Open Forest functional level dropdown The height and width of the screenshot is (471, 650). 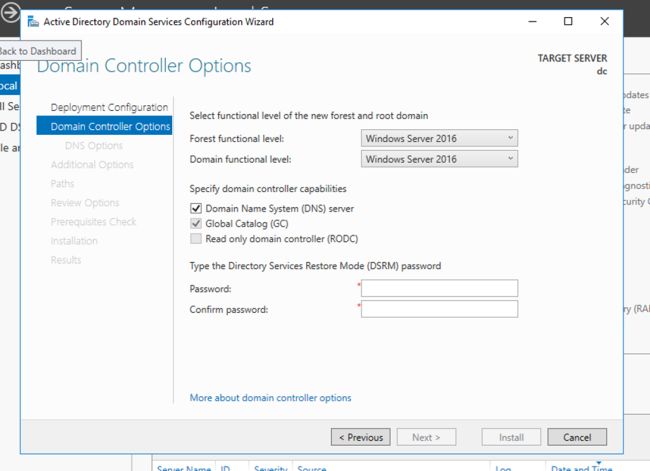coord(439,138)
